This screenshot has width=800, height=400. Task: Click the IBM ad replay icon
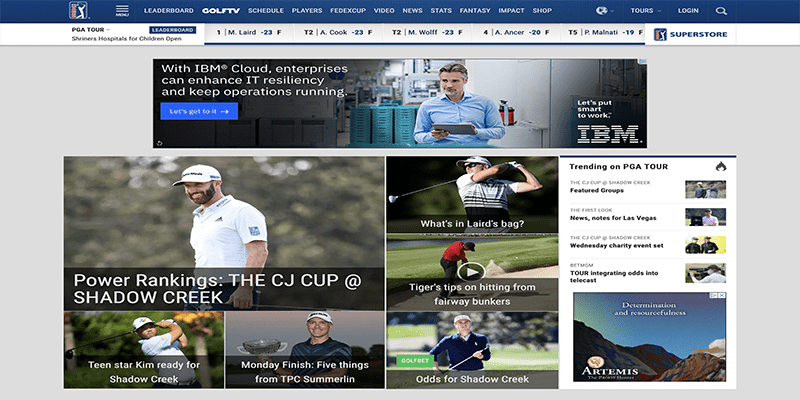(160, 143)
